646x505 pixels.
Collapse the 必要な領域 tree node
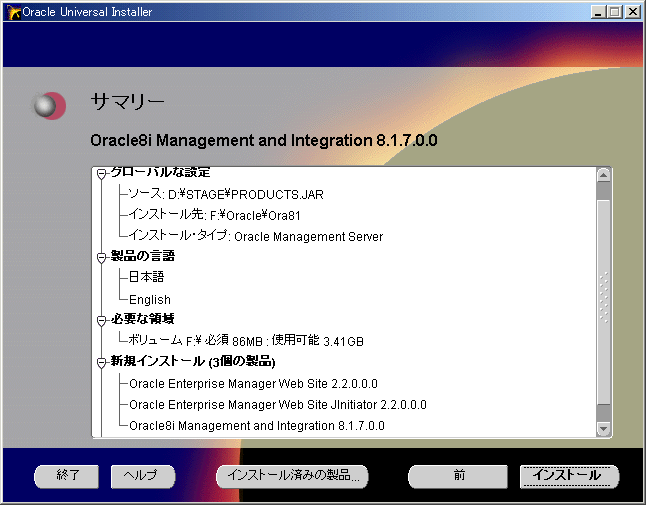[101, 320]
